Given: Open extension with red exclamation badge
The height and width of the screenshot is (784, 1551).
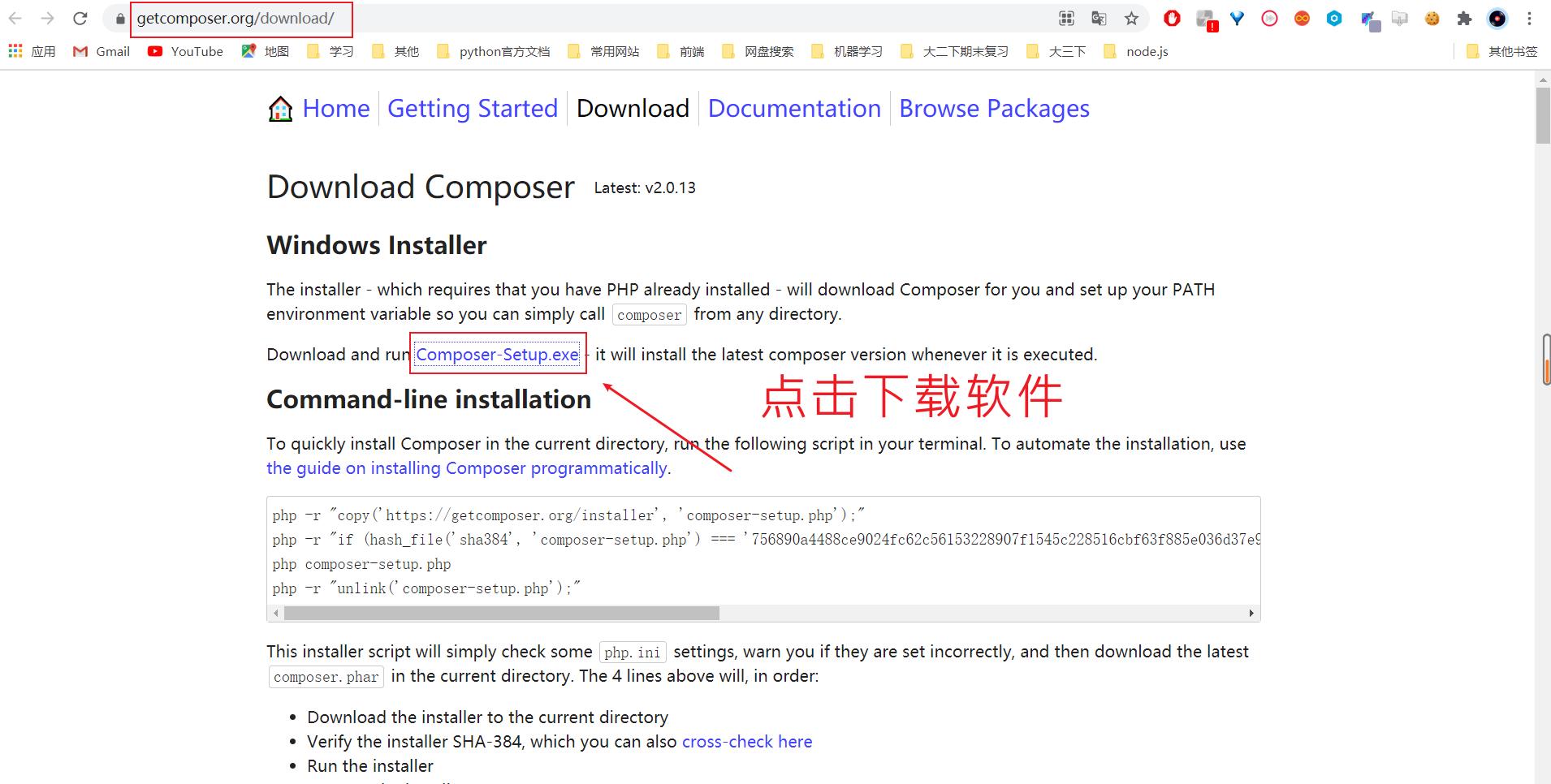Looking at the screenshot, I should (x=1207, y=20).
